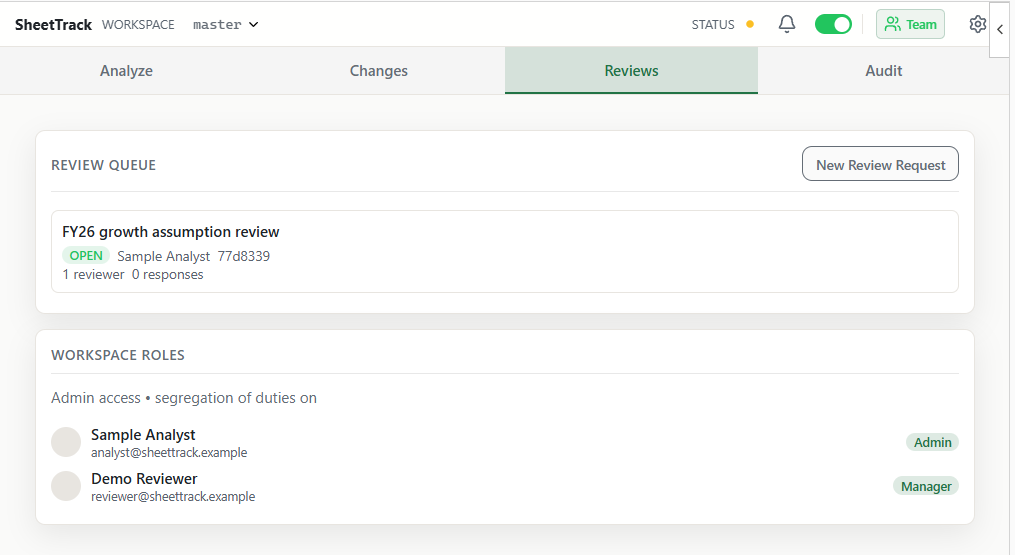
Task: Select the Reviews tab
Action: [631, 71]
